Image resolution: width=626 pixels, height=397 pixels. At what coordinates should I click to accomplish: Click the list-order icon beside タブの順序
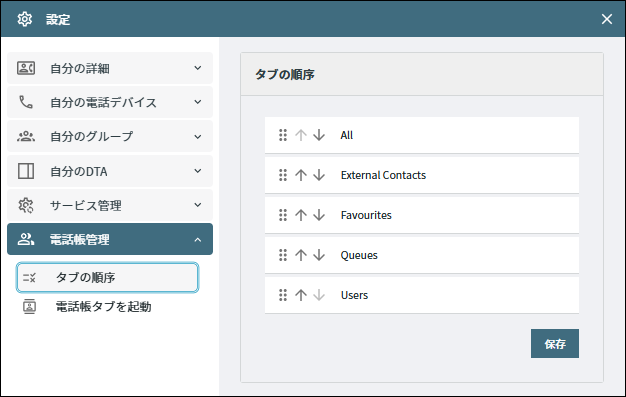[x=29, y=277]
